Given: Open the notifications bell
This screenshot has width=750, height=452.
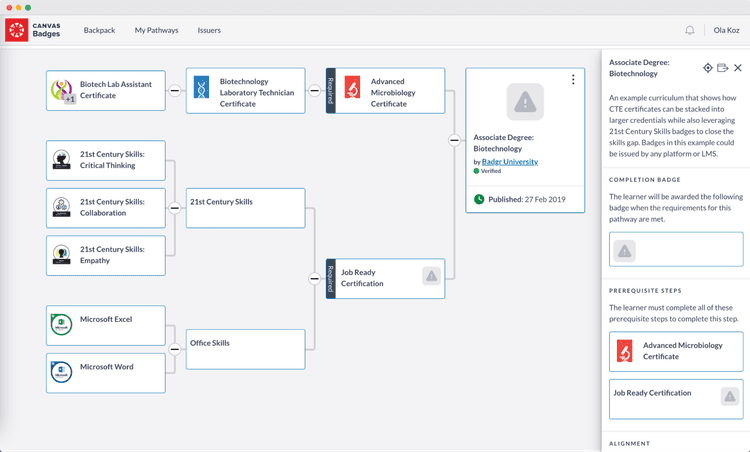Looking at the screenshot, I should pos(690,30).
